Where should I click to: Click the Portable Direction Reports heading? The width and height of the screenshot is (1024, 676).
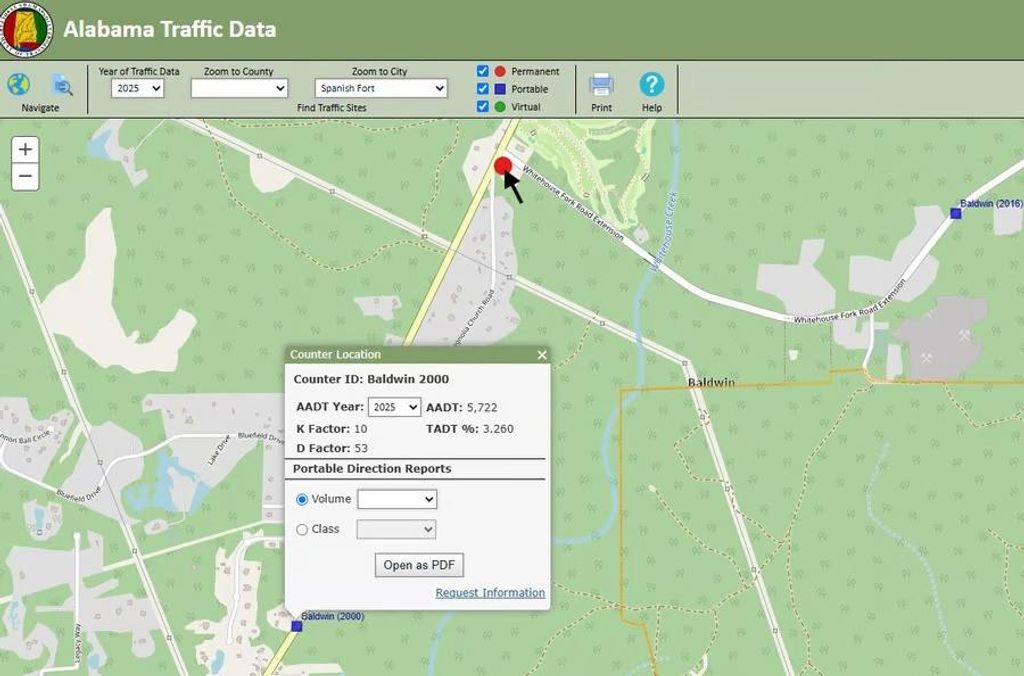tap(372, 469)
